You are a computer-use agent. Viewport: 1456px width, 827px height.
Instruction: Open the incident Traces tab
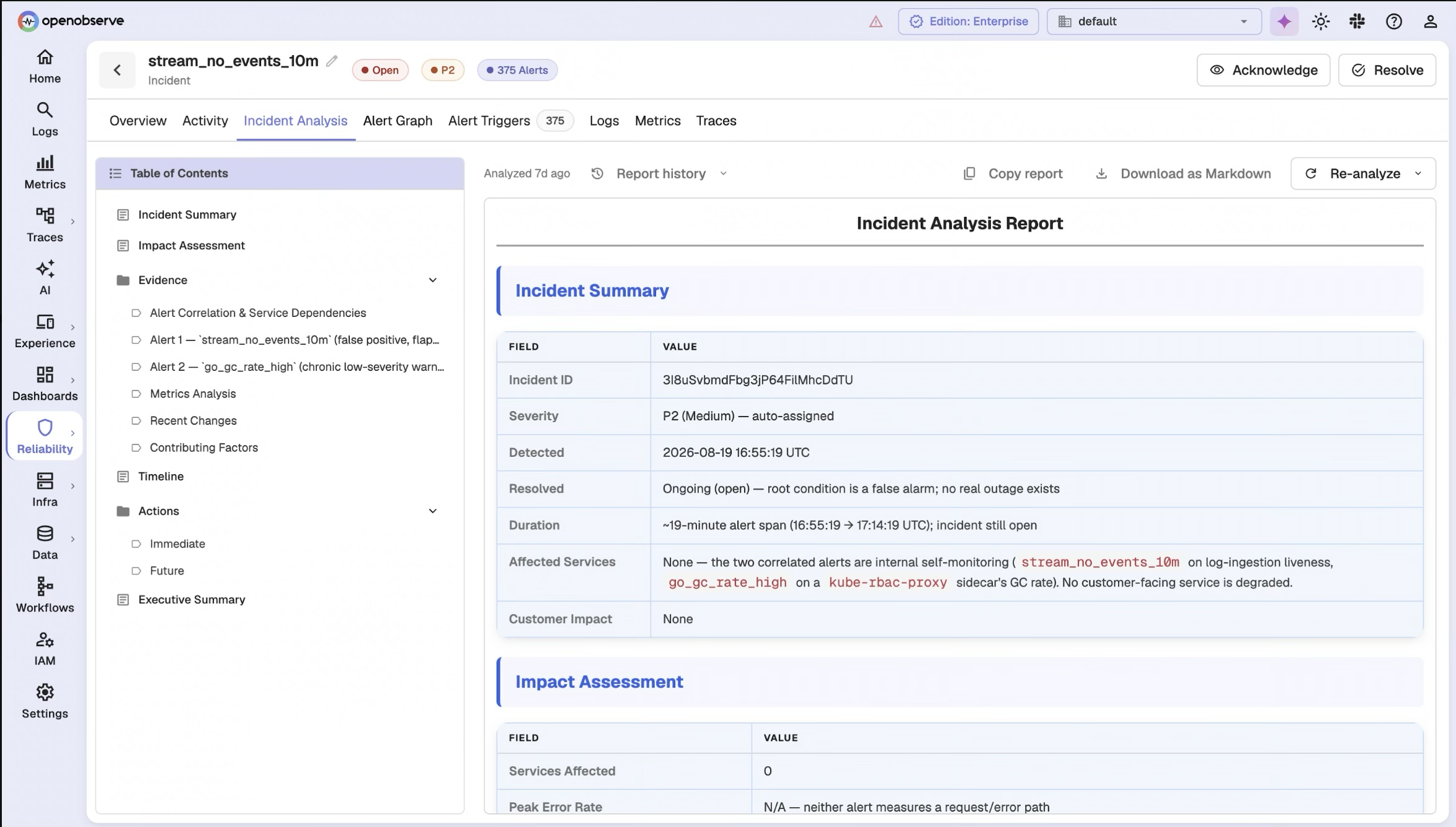[x=716, y=121]
